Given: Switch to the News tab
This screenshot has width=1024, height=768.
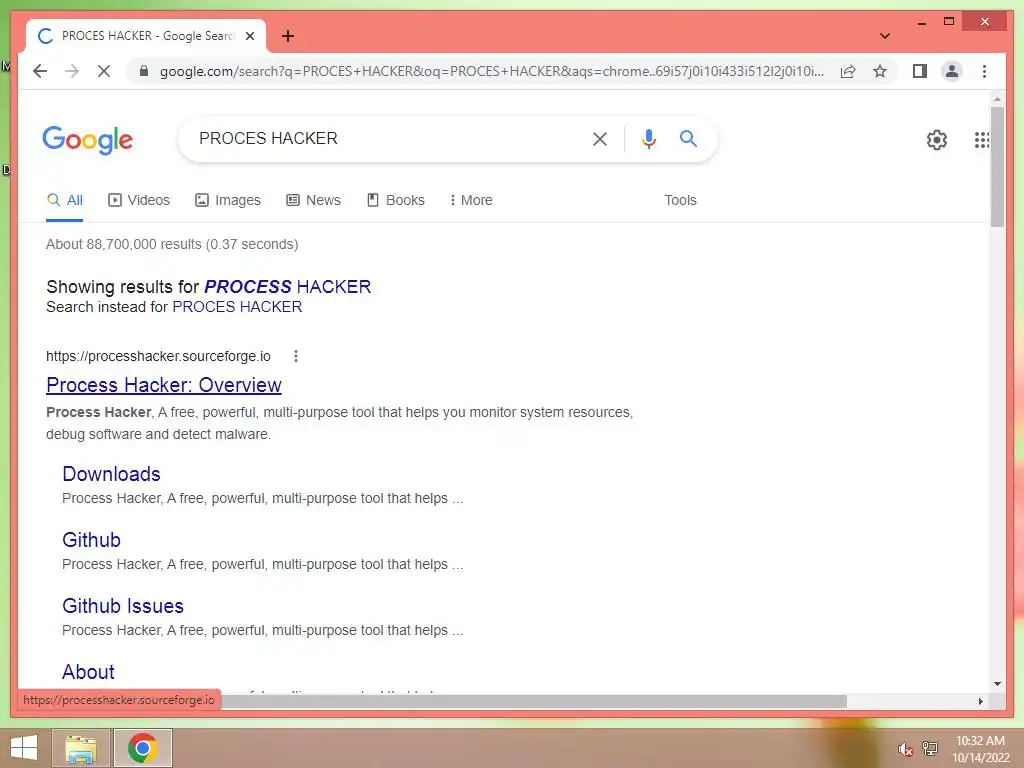Looking at the screenshot, I should pyautogui.click(x=313, y=200).
